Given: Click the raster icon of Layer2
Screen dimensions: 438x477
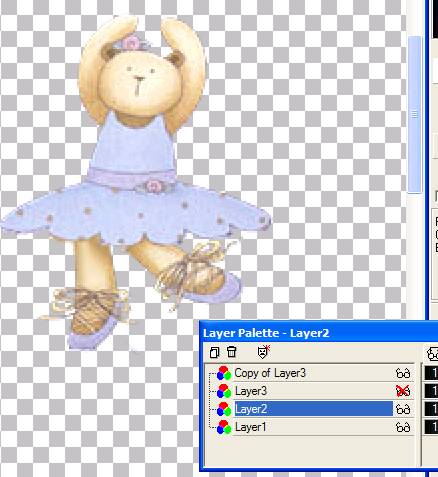Looking at the screenshot, I should click(x=224, y=409).
